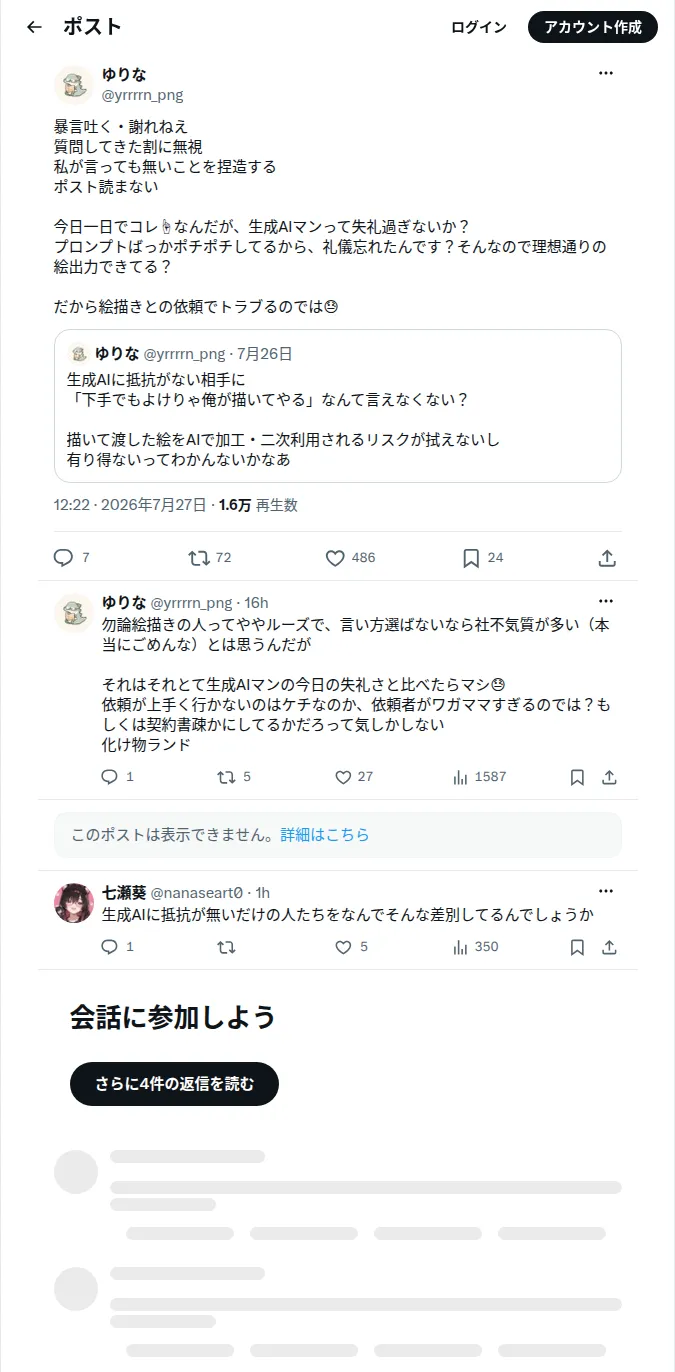Open more options on 七瀬葵's reply
Screen dimensions: 675x1372
(x=606, y=891)
